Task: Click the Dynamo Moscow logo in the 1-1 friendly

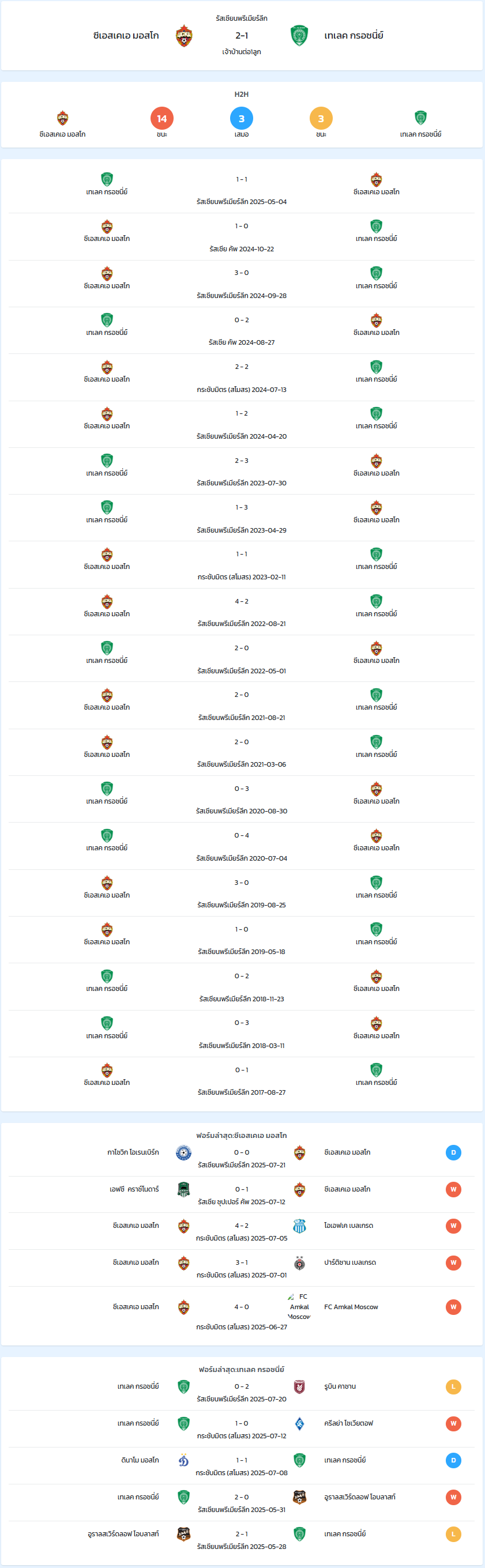Action: (x=183, y=1460)
